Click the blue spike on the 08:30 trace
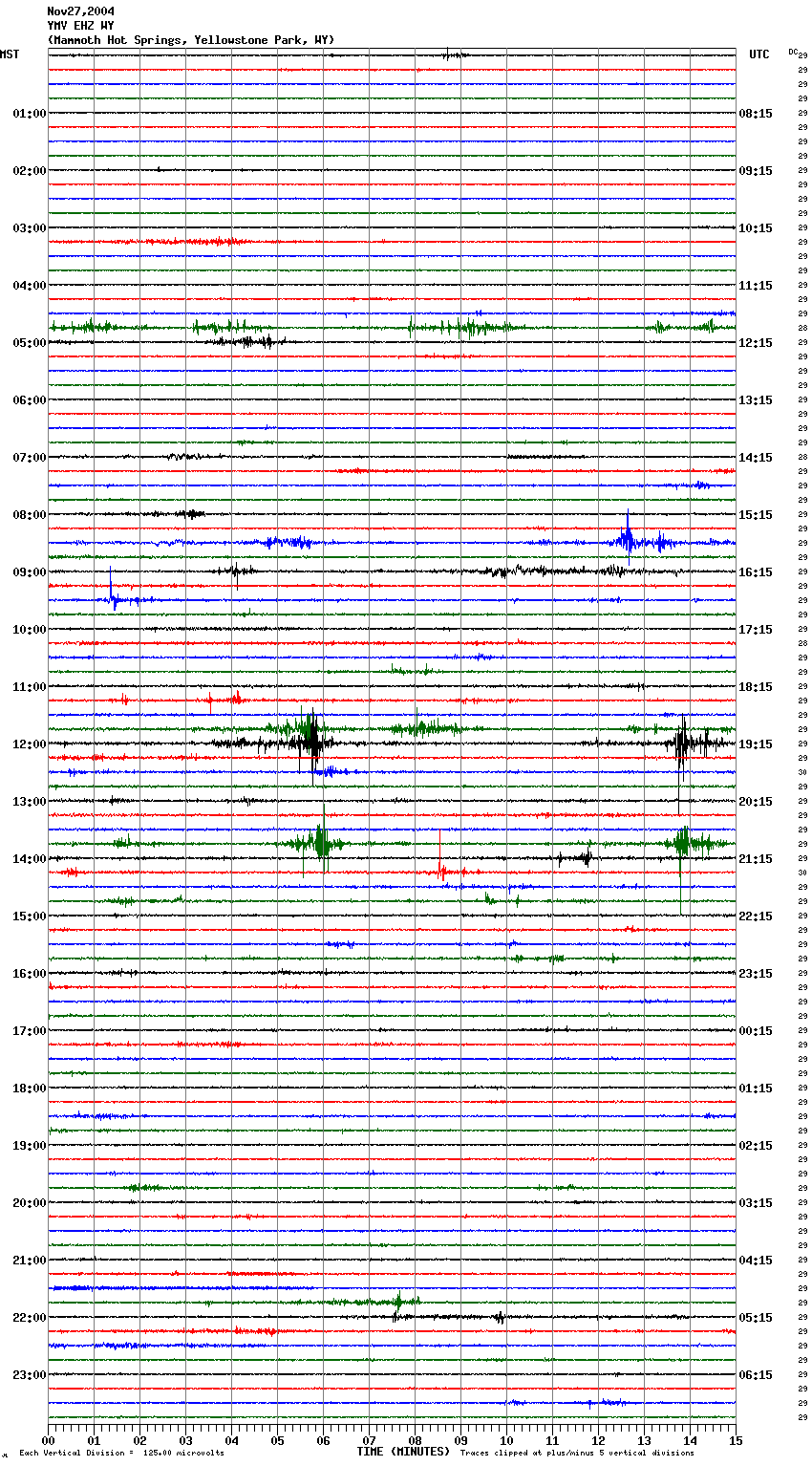Screen dimensions: 812x1466 (628, 540)
